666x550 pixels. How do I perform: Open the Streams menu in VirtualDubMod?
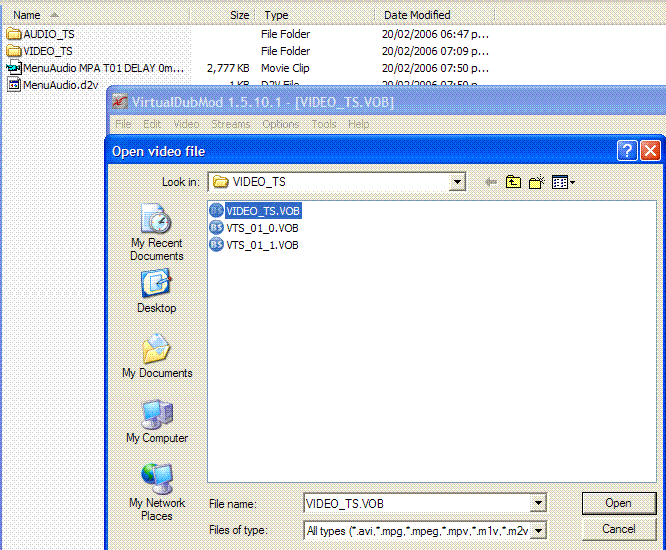pos(231,124)
